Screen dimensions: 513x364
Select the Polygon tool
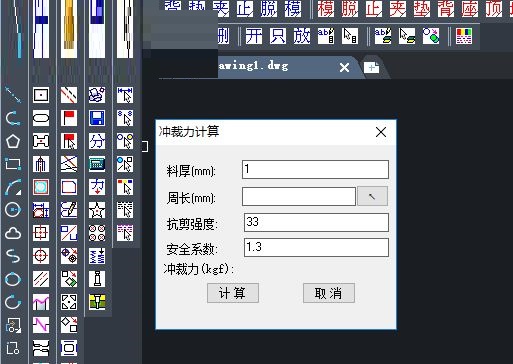[13, 141]
